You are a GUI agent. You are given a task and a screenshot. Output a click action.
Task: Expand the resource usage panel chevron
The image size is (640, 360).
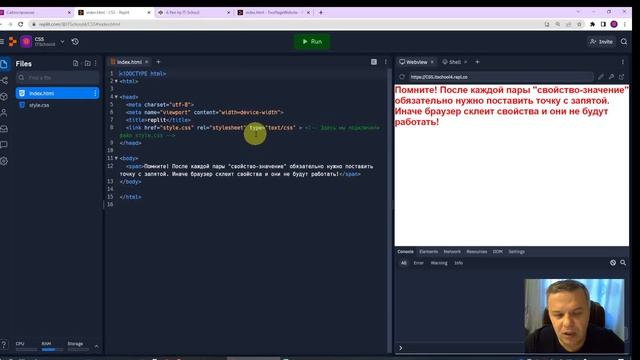click(x=96, y=347)
